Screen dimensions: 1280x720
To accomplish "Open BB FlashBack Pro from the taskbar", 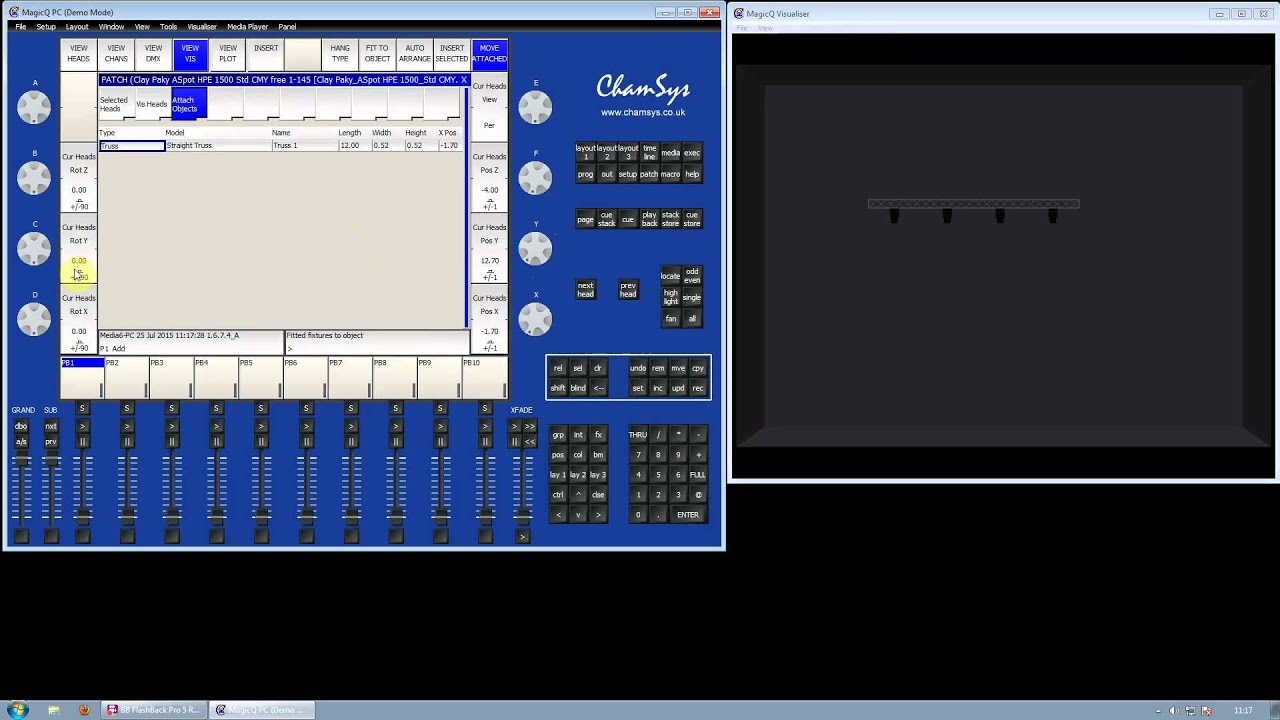I will tap(153, 710).
